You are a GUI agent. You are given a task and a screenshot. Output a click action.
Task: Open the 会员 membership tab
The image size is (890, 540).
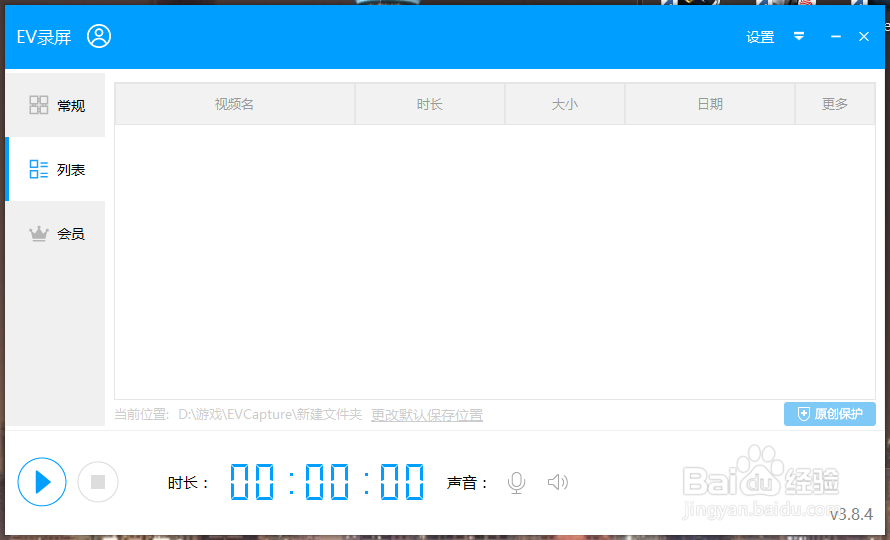[x=55, y=233]
